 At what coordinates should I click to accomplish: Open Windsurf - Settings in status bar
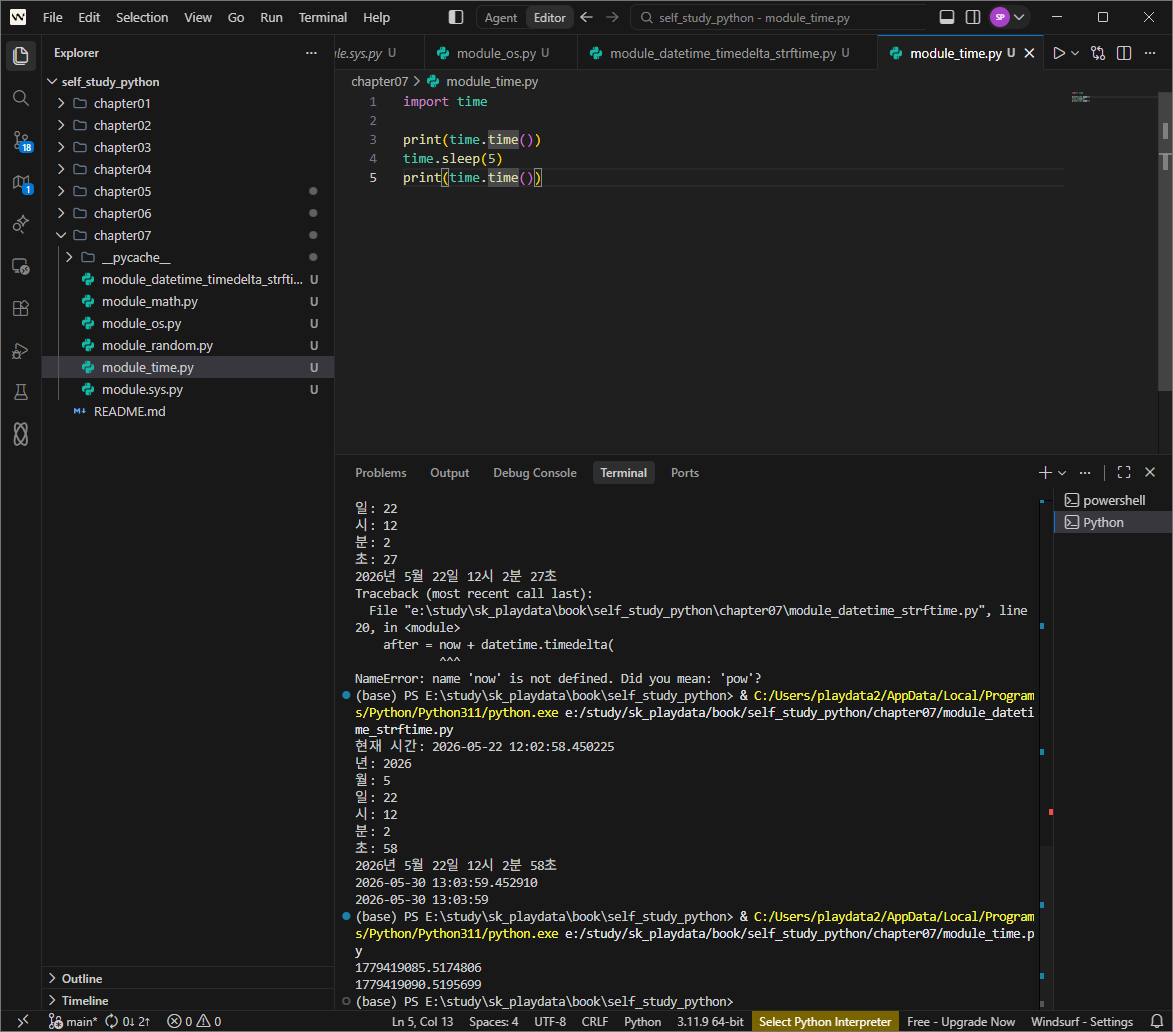coord(1082,1021)
